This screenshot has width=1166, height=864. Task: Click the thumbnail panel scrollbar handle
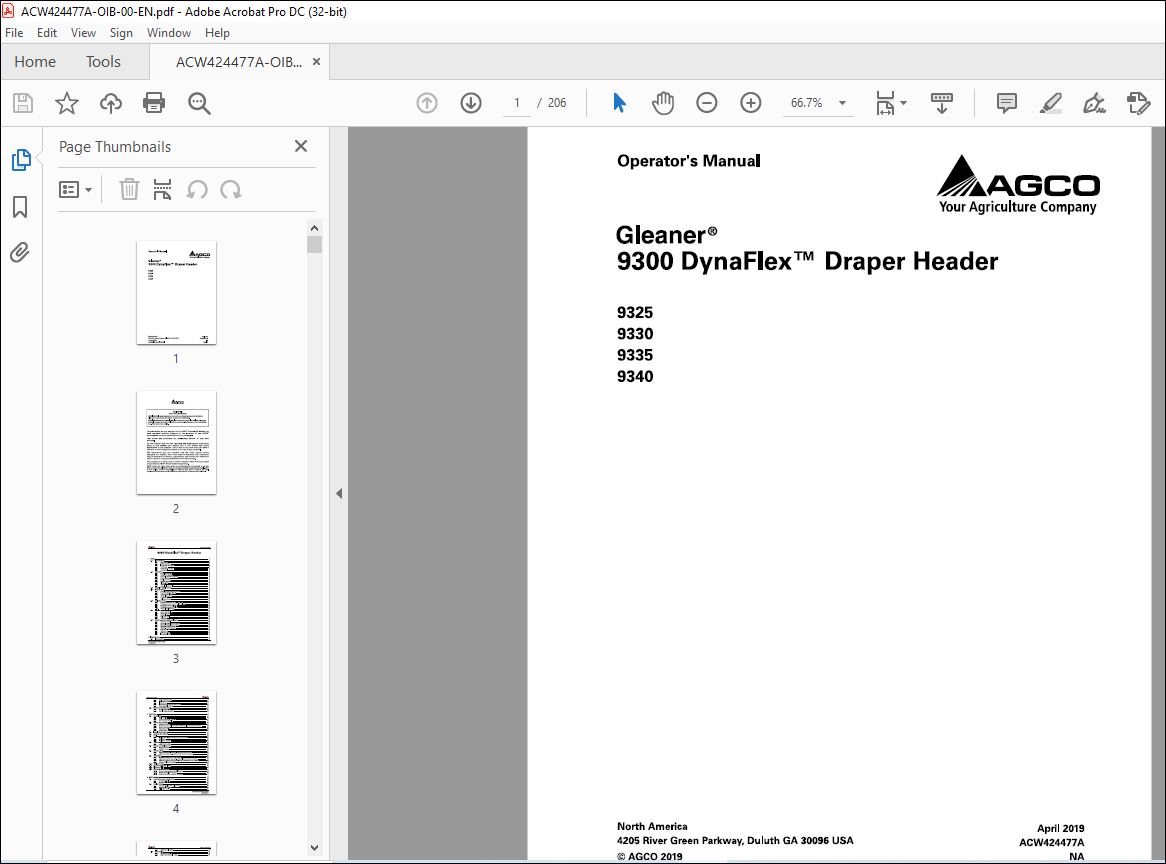pyautogui.click(x=315, y=245)
